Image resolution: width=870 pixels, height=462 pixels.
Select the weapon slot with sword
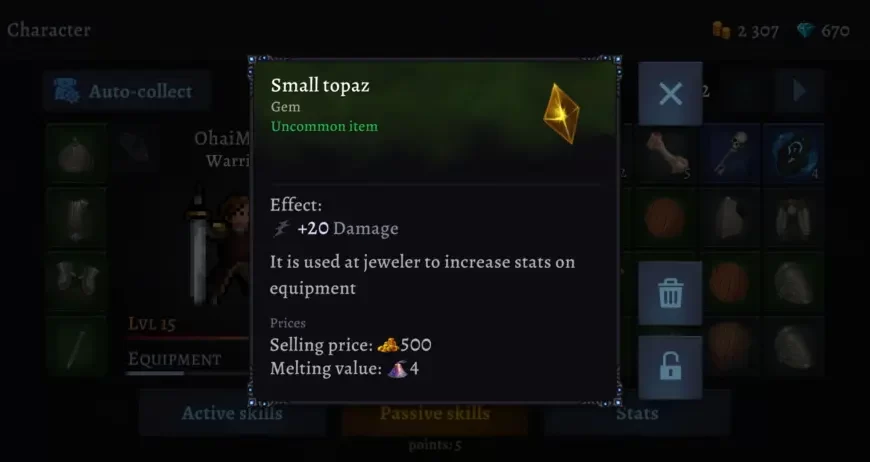[x=77, y=347]
